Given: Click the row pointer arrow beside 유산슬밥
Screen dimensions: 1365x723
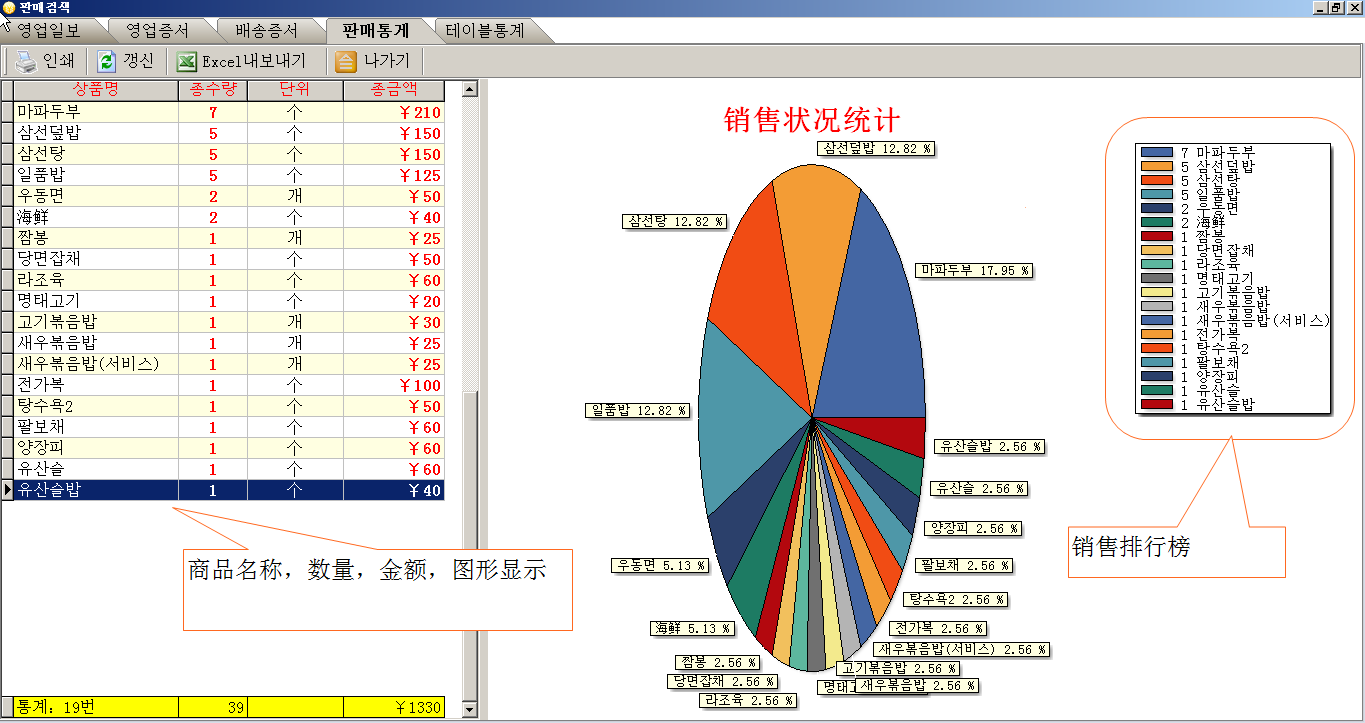Looking at the screenshot, I should [8, 490].
